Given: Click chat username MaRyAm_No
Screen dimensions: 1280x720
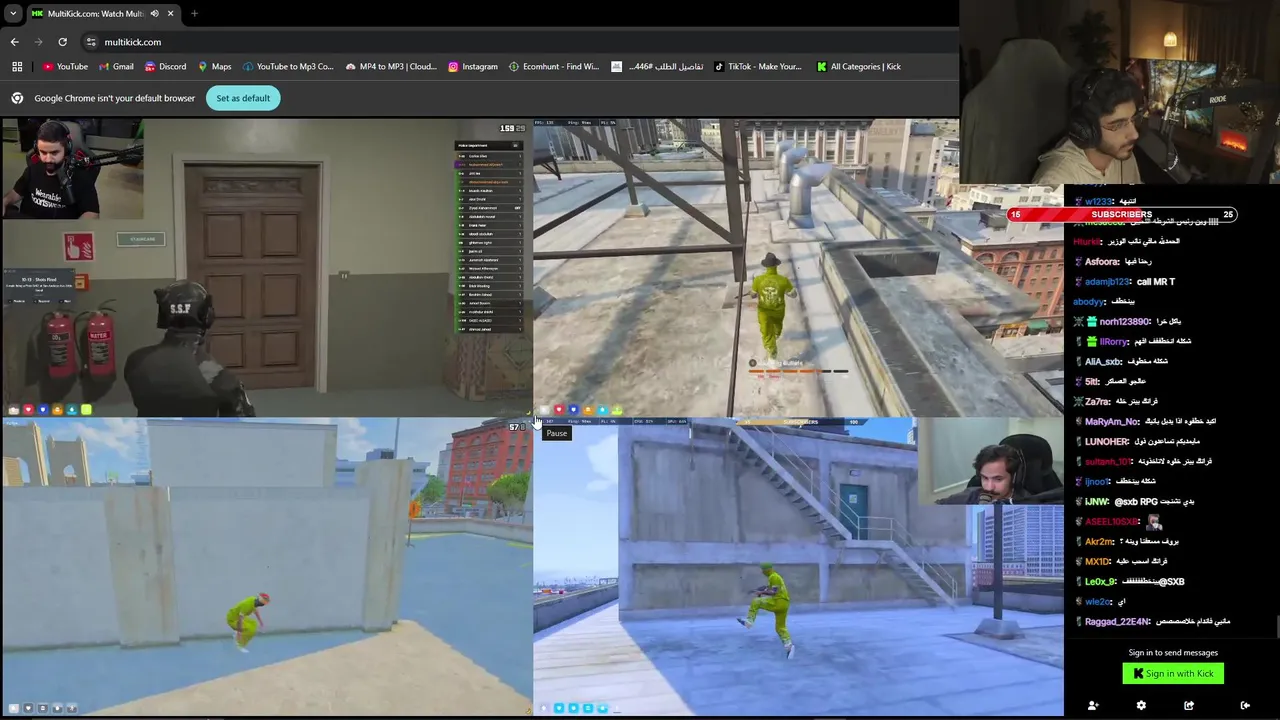Looking at the screenshot, I should [x=1112, y=422].
